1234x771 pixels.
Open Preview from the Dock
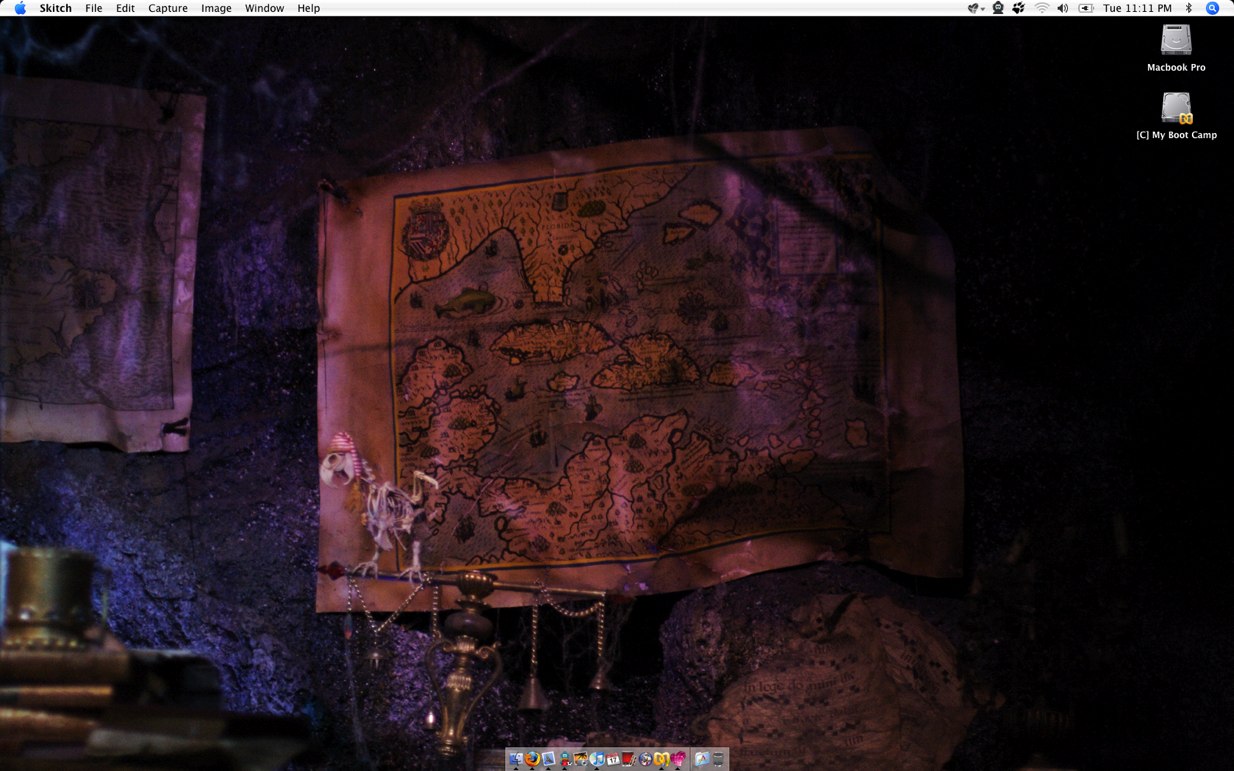(x=548, y=759)
